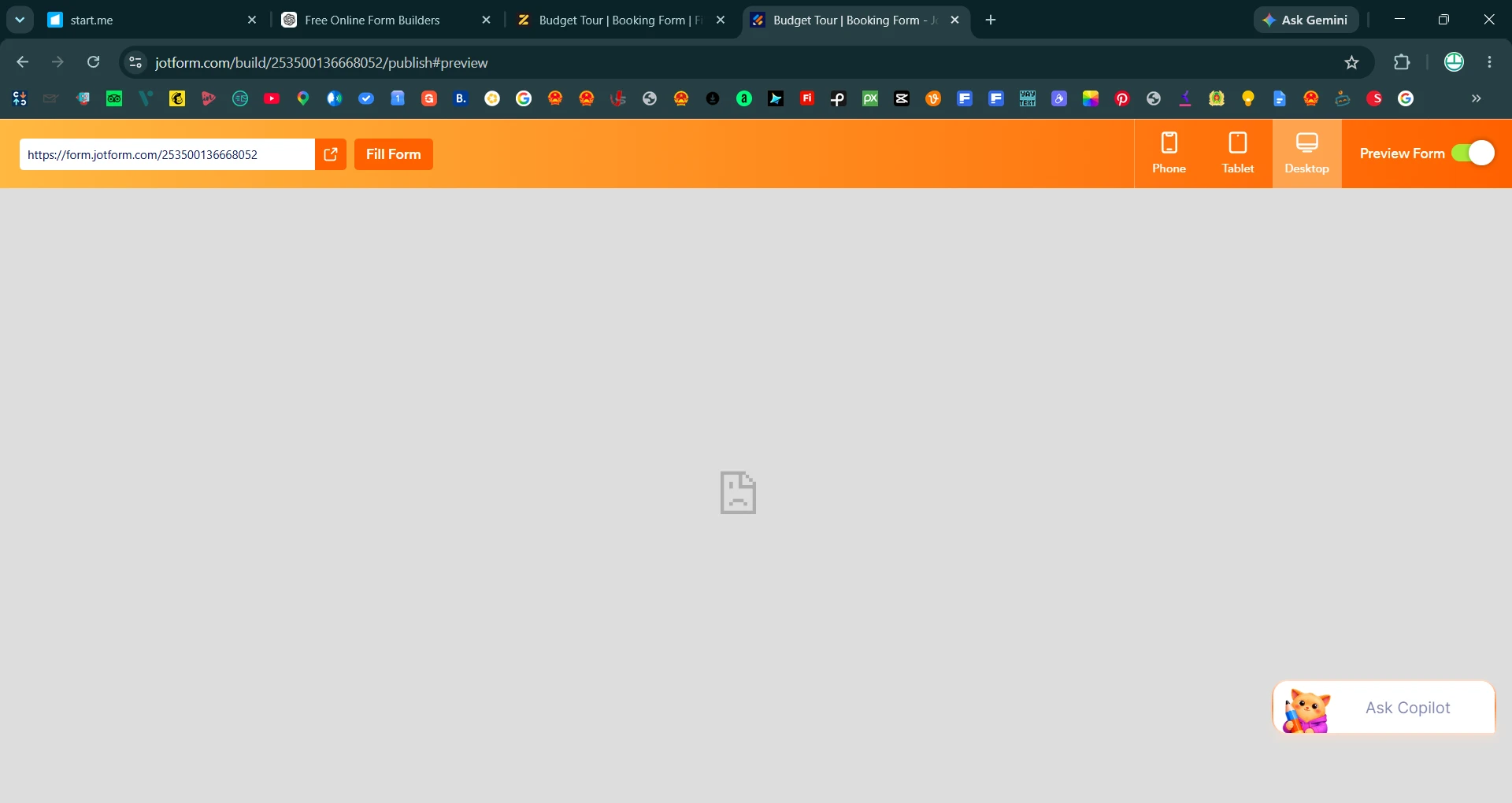
Task: Open the Chrome profile avatar
Action: 1454,62
